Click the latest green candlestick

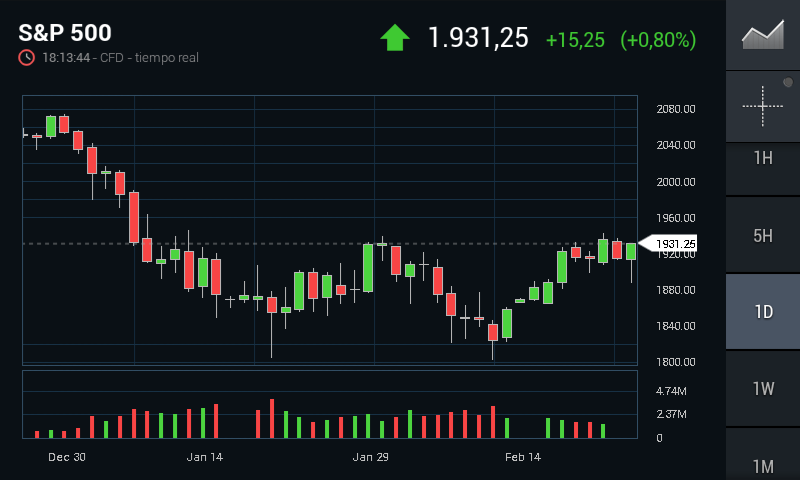tap(631, 251)
